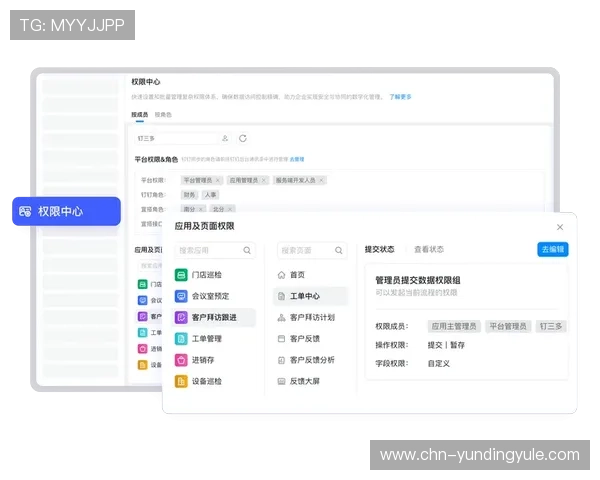Click the 财务 role tag
This screenshot has width=600, height=480.
click(189, 195)
